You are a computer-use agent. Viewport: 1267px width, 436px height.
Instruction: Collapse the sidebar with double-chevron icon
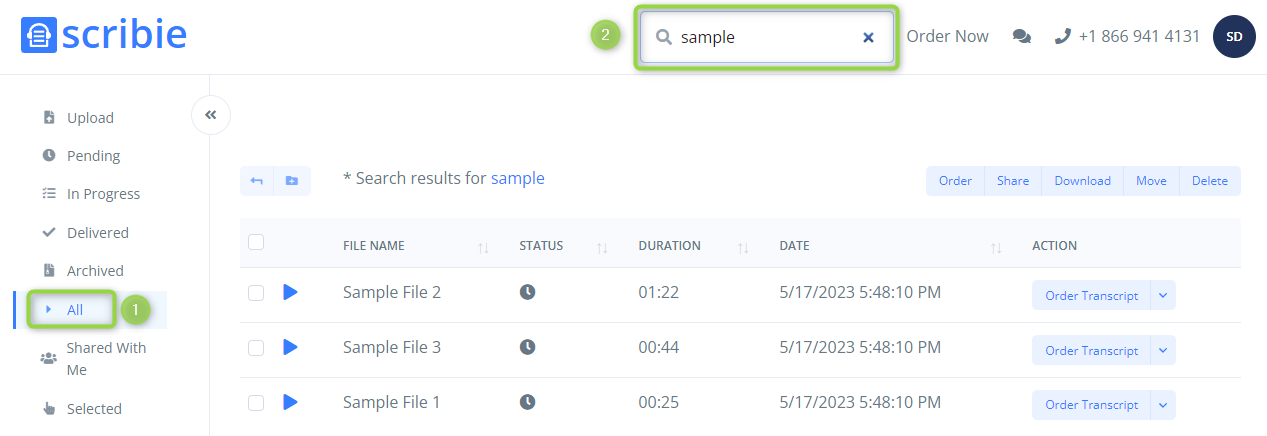coord(210,115)
